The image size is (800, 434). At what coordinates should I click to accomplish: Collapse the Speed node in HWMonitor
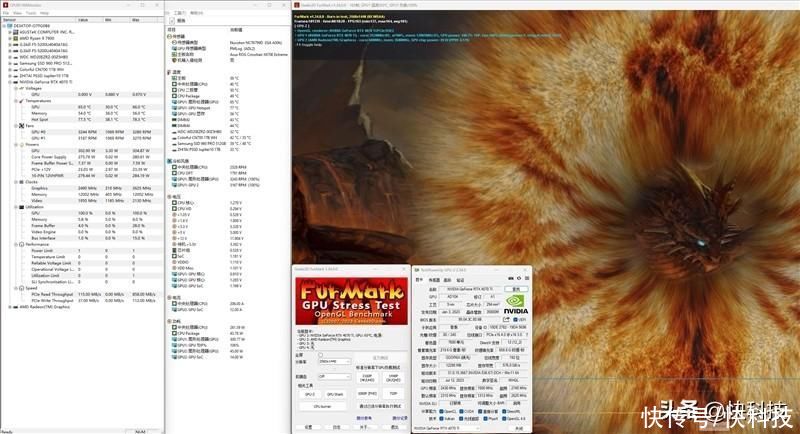(x=15, y=288)
